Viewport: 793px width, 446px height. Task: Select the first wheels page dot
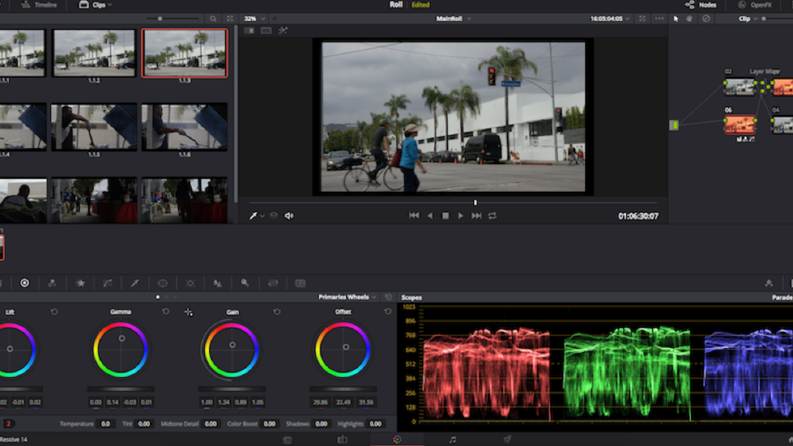[158, 297]
